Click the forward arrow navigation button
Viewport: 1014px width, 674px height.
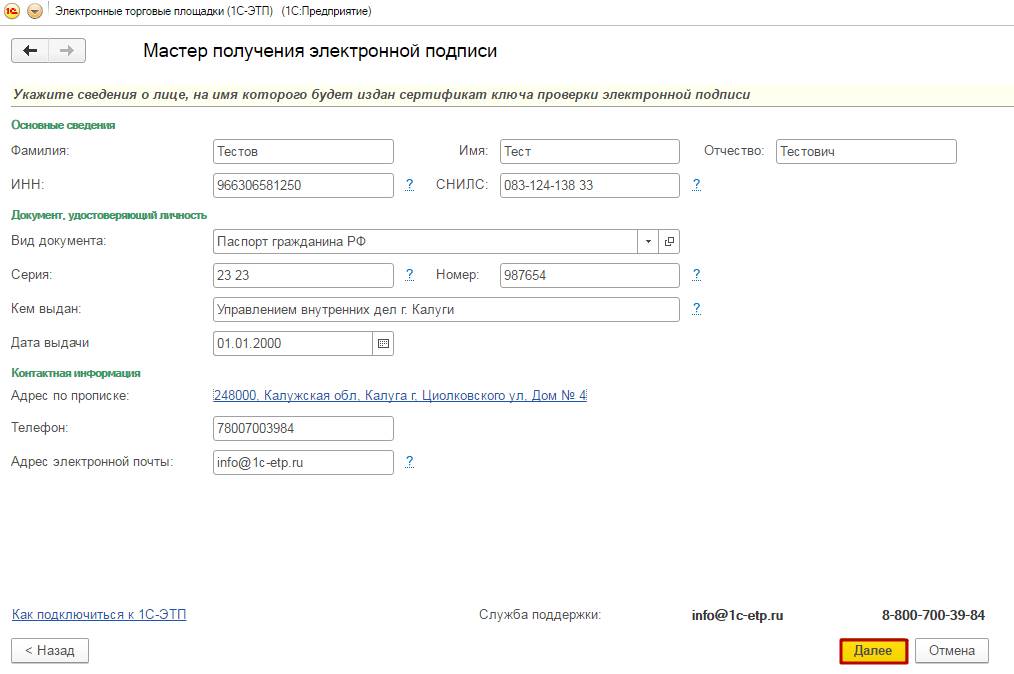click(x=67, y=51)
